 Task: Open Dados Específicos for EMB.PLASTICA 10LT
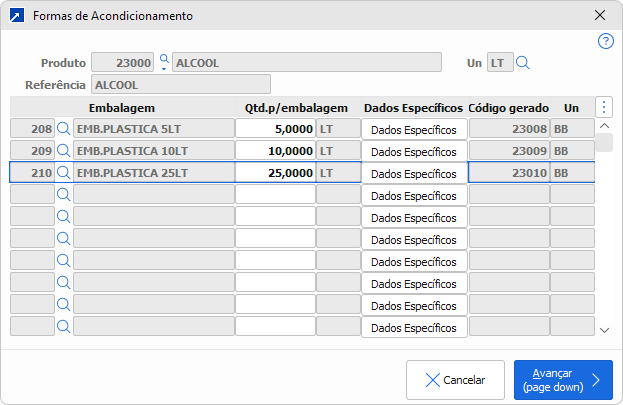[x=414, y=151]
